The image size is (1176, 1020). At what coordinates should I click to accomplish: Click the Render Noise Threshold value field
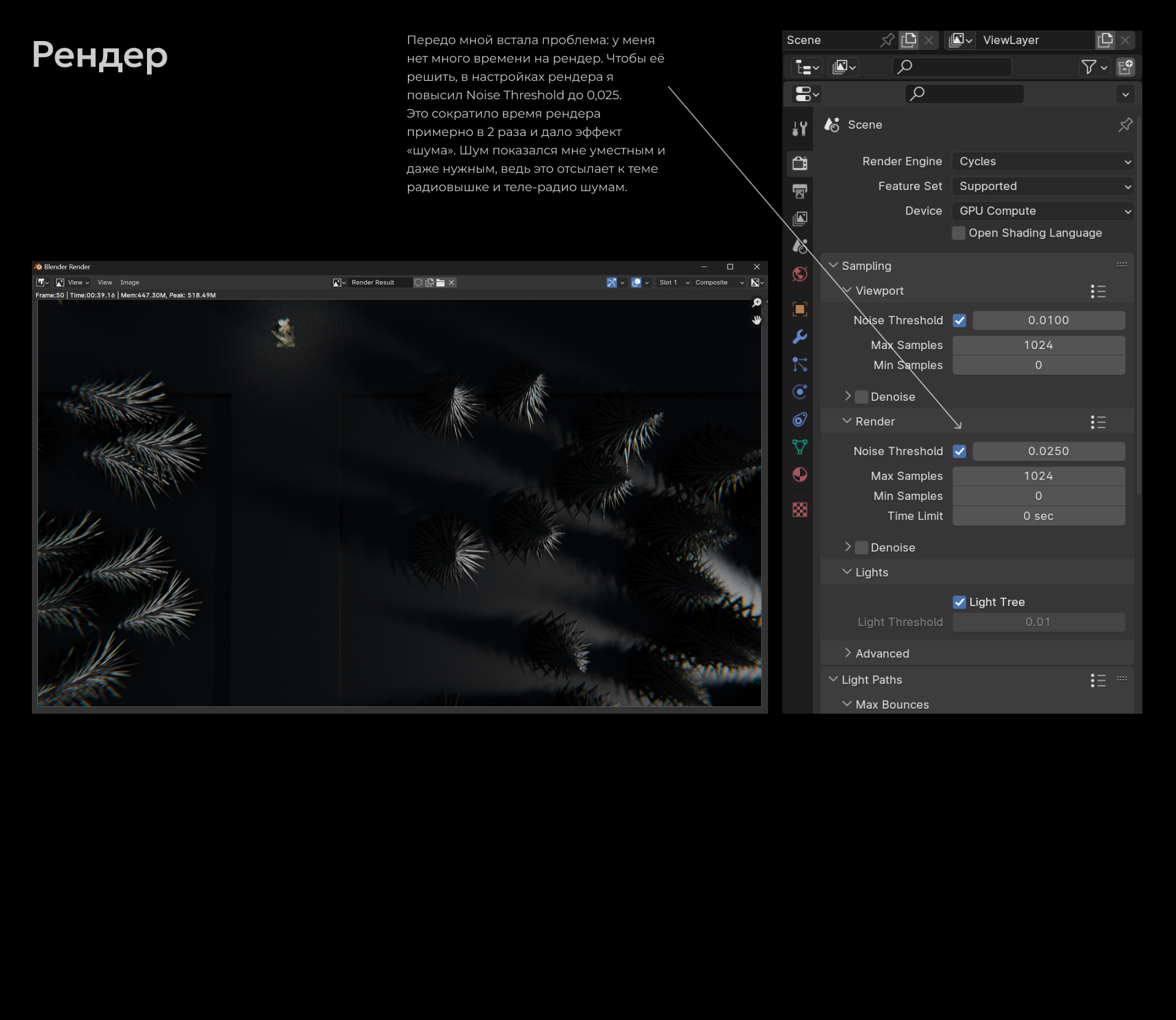pyautogui.click(x=1048, y=451)
